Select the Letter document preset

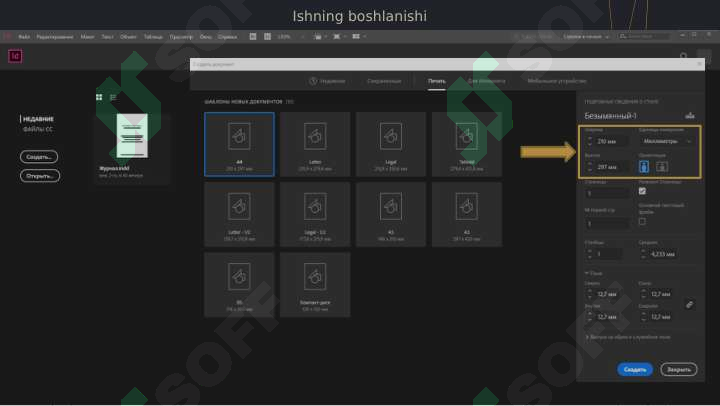click(315, 144)
